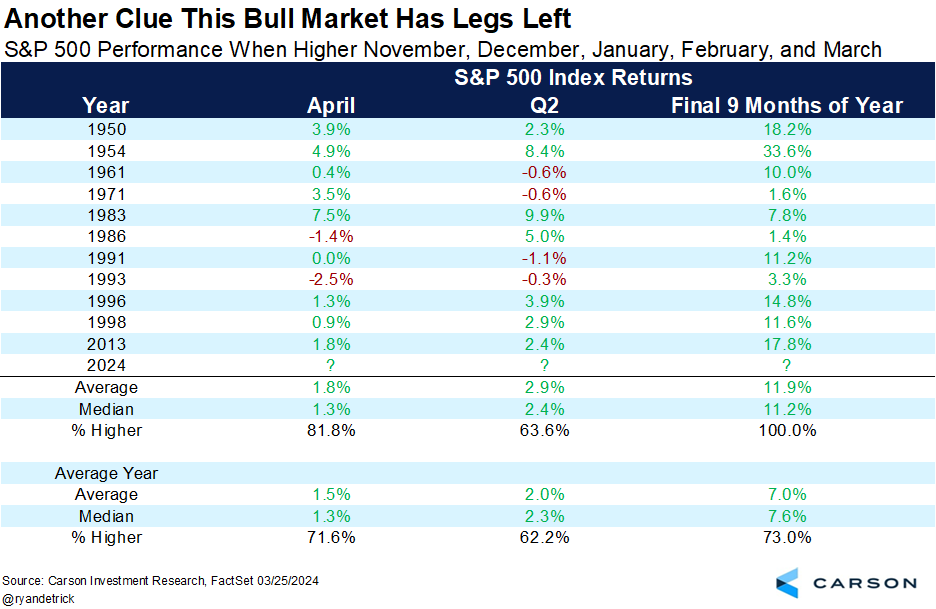Image resolution: width=936 pixels, height=609 pixels.
Task: Select the 73.0% value in last row
Action: pos(787,538)
